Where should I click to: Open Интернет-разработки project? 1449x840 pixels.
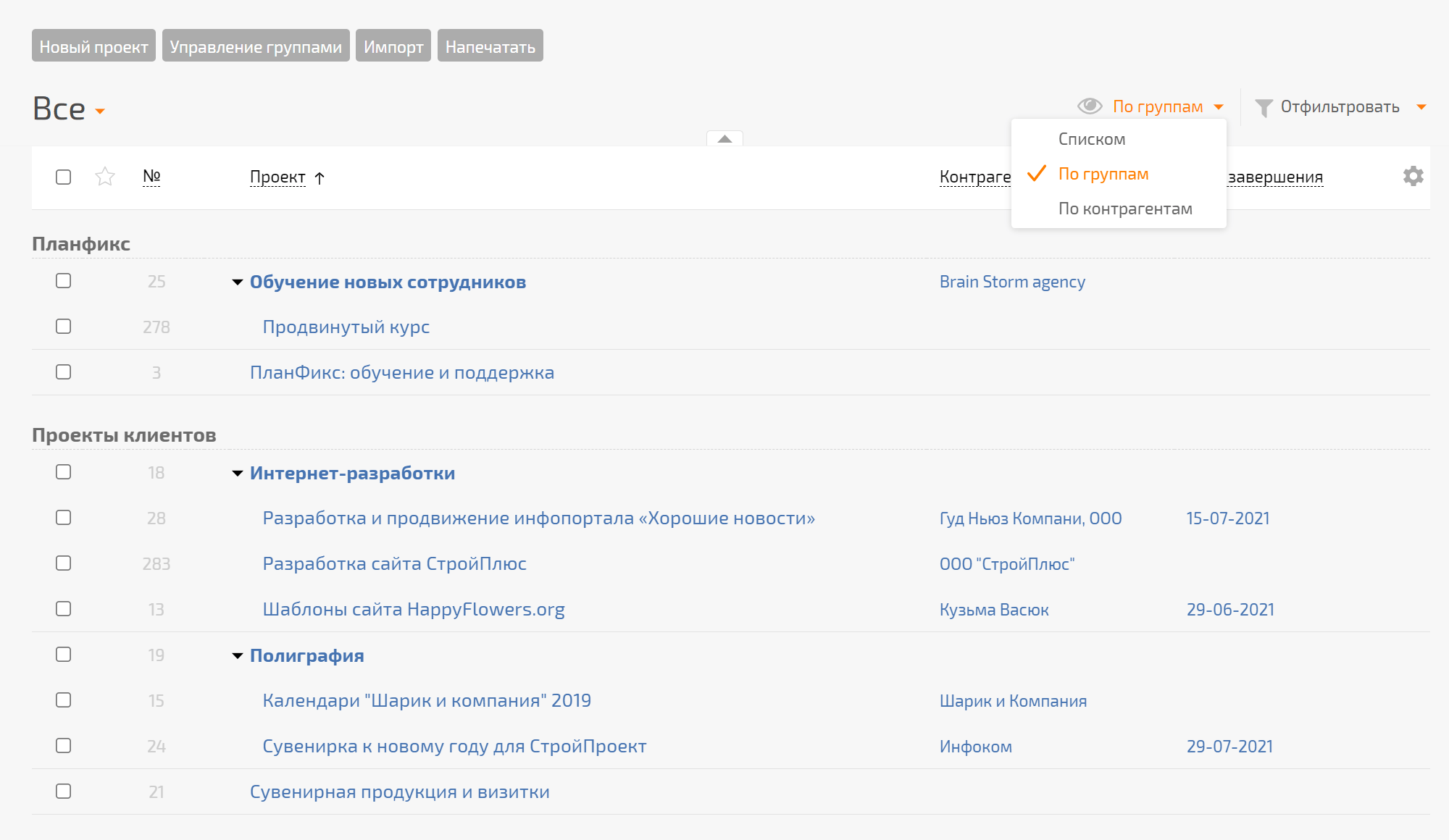click(x=352, y=473)
